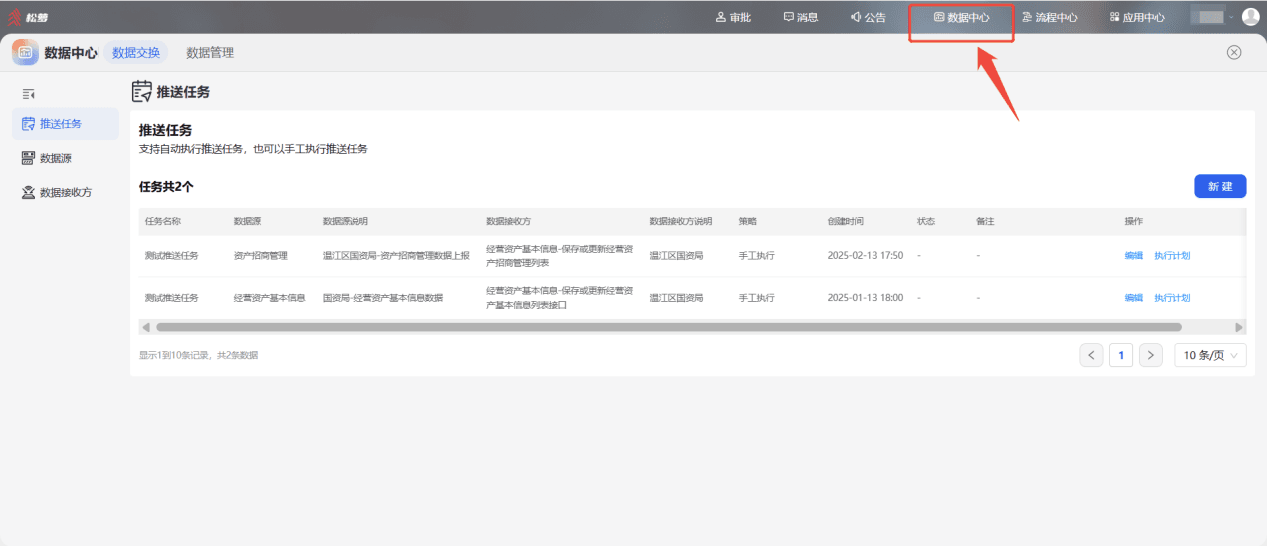
Task: Open 流程中心 in the top navigation
Action: (x=1049, y=17)
